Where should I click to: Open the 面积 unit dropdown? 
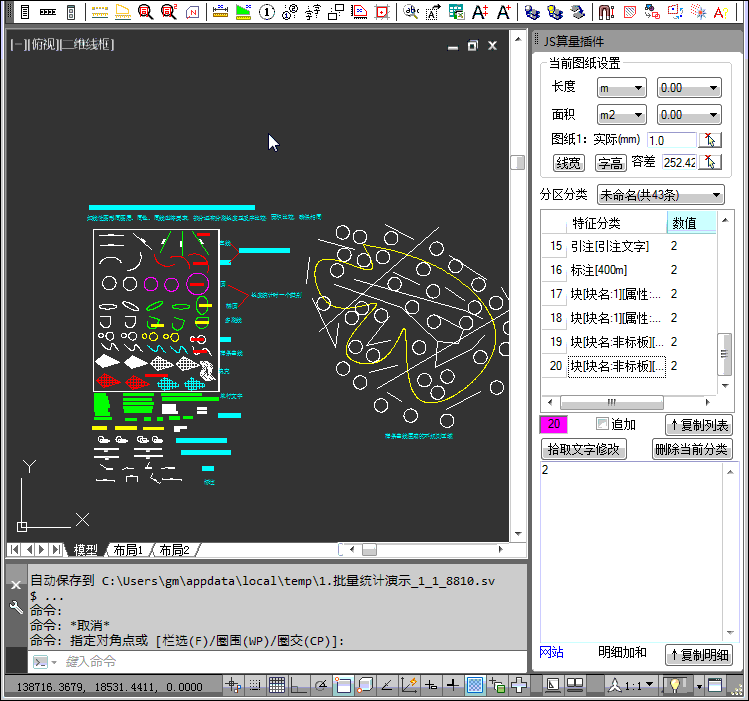(x=621, y=115)
